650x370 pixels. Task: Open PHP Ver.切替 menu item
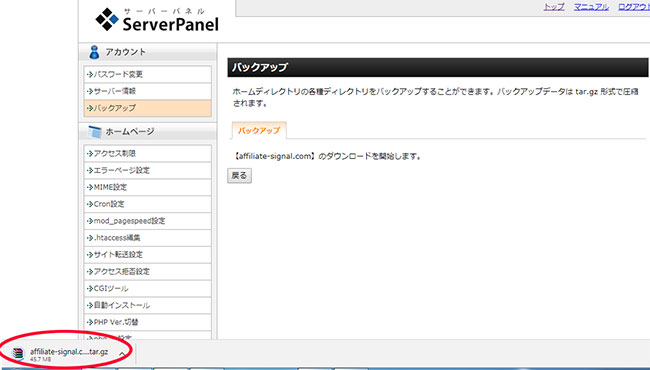(148, 322)
